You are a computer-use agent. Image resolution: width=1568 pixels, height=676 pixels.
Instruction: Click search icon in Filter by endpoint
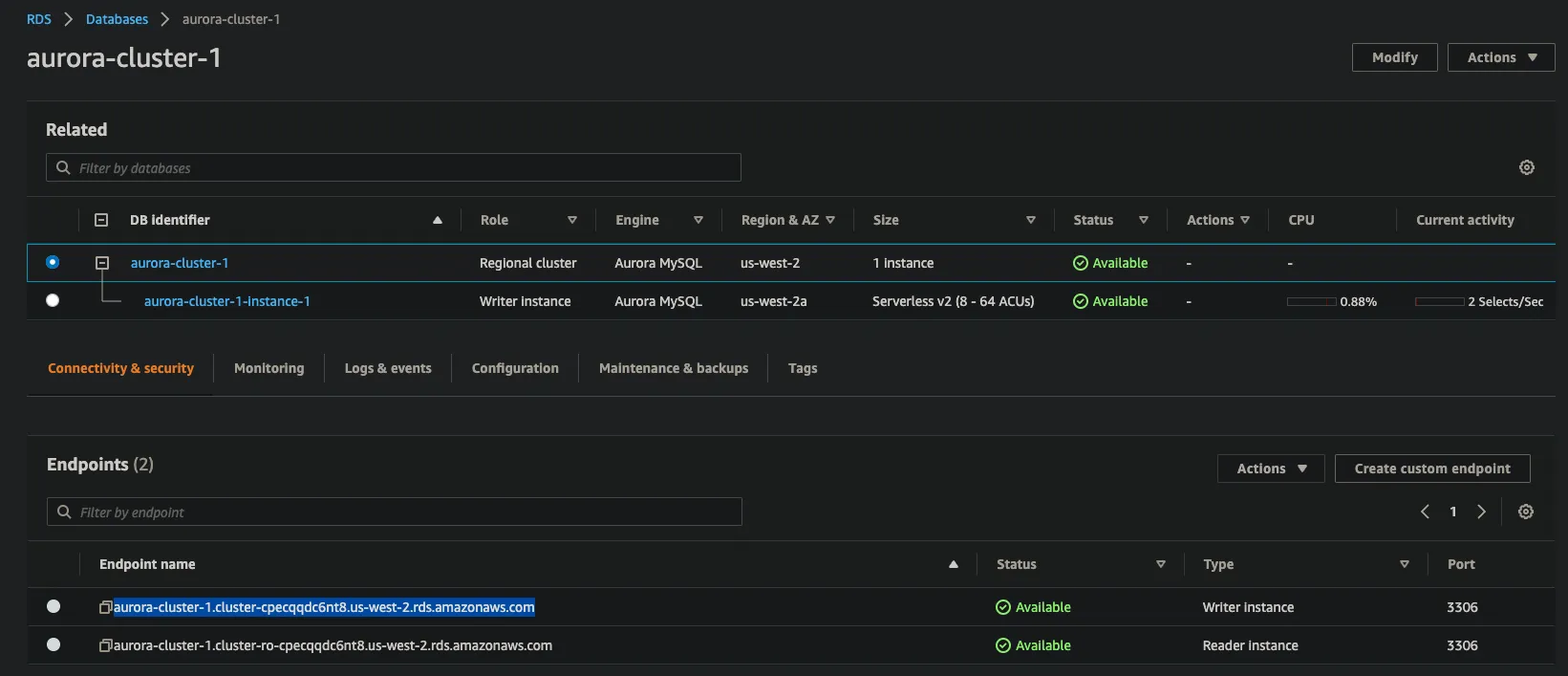(x=64, y=512)
